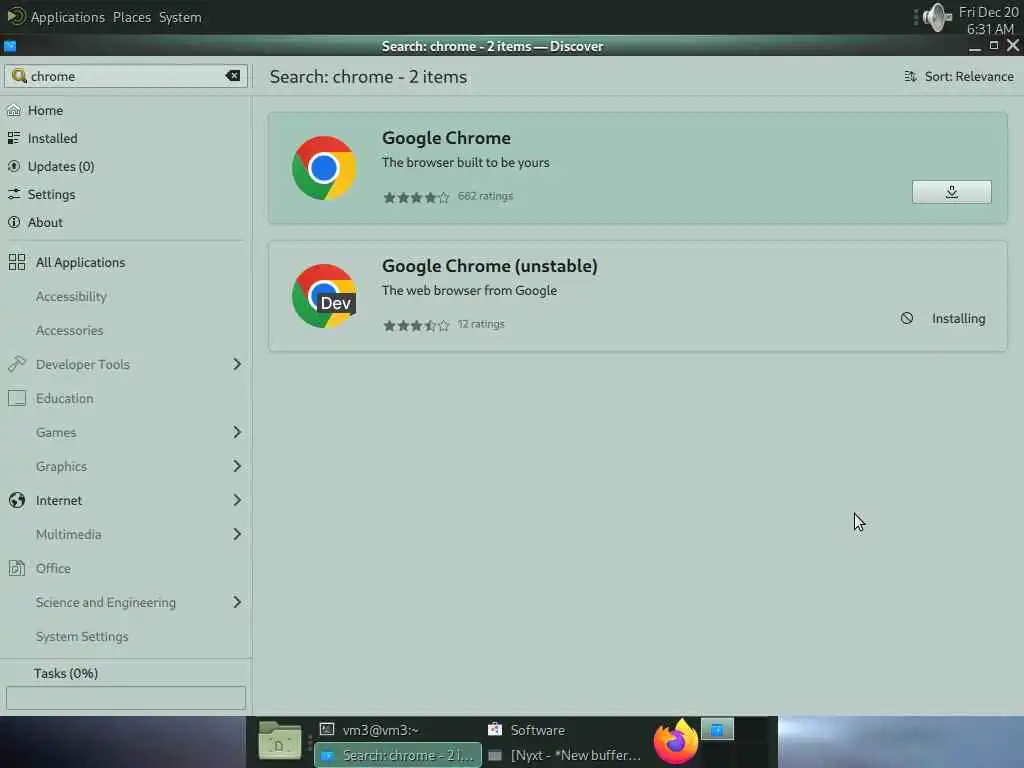Viewport: 1024px width, 768px height.
Task: Click the Office document icon
Action: [x=17, y=568]
